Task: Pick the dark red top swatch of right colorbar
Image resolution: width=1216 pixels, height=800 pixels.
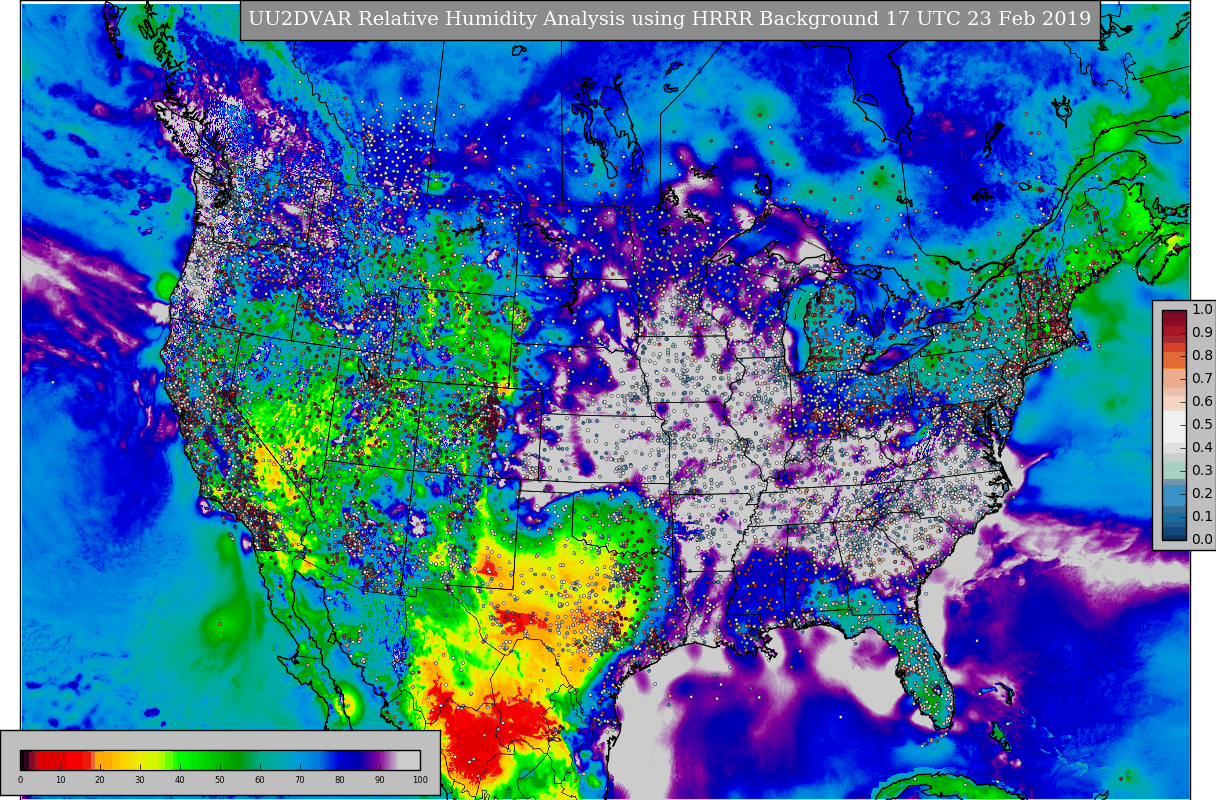Action: pyautogui.click(x=1174, y=320)
